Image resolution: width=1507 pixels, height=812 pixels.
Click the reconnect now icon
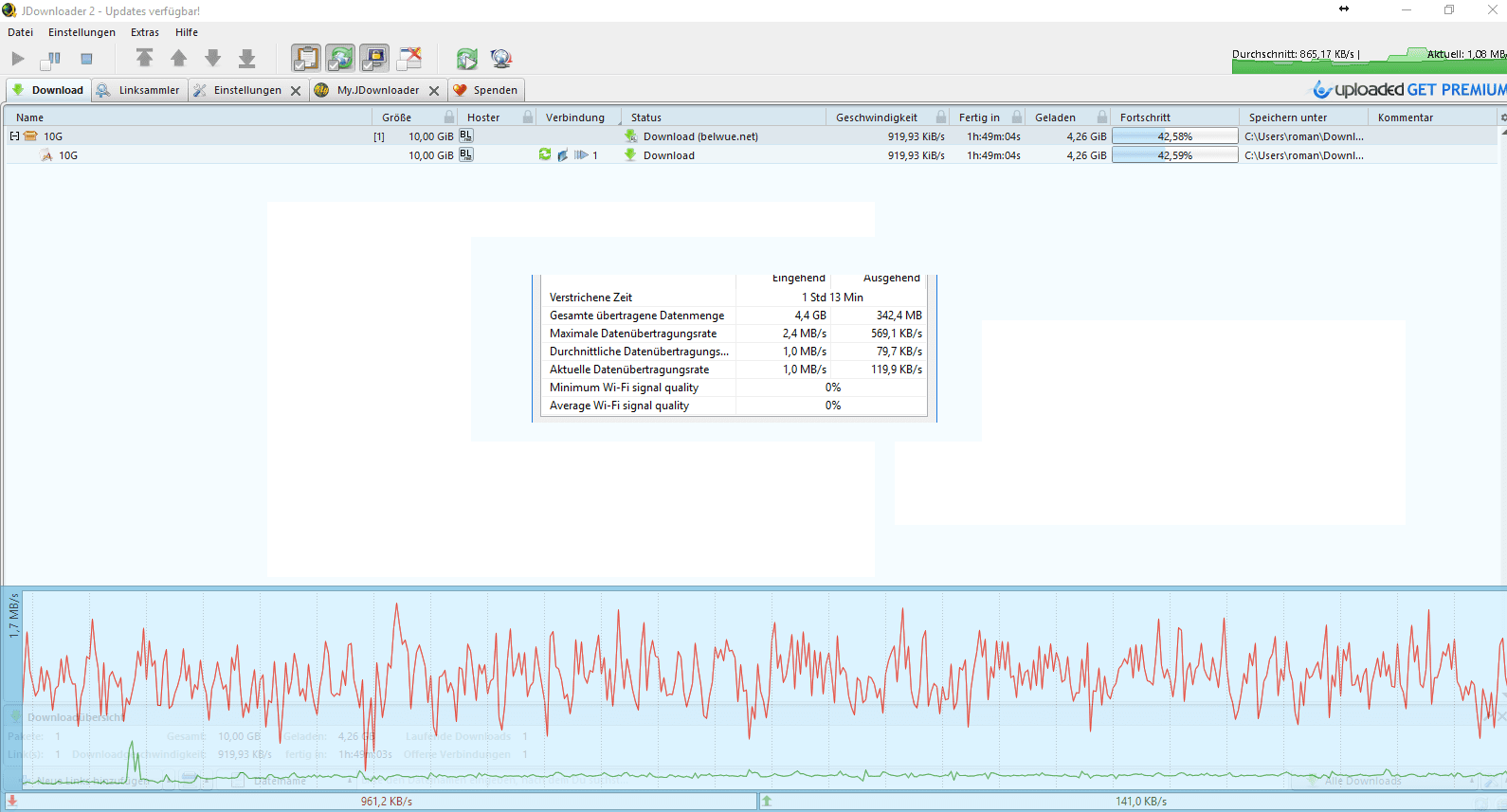click(466, 59)
